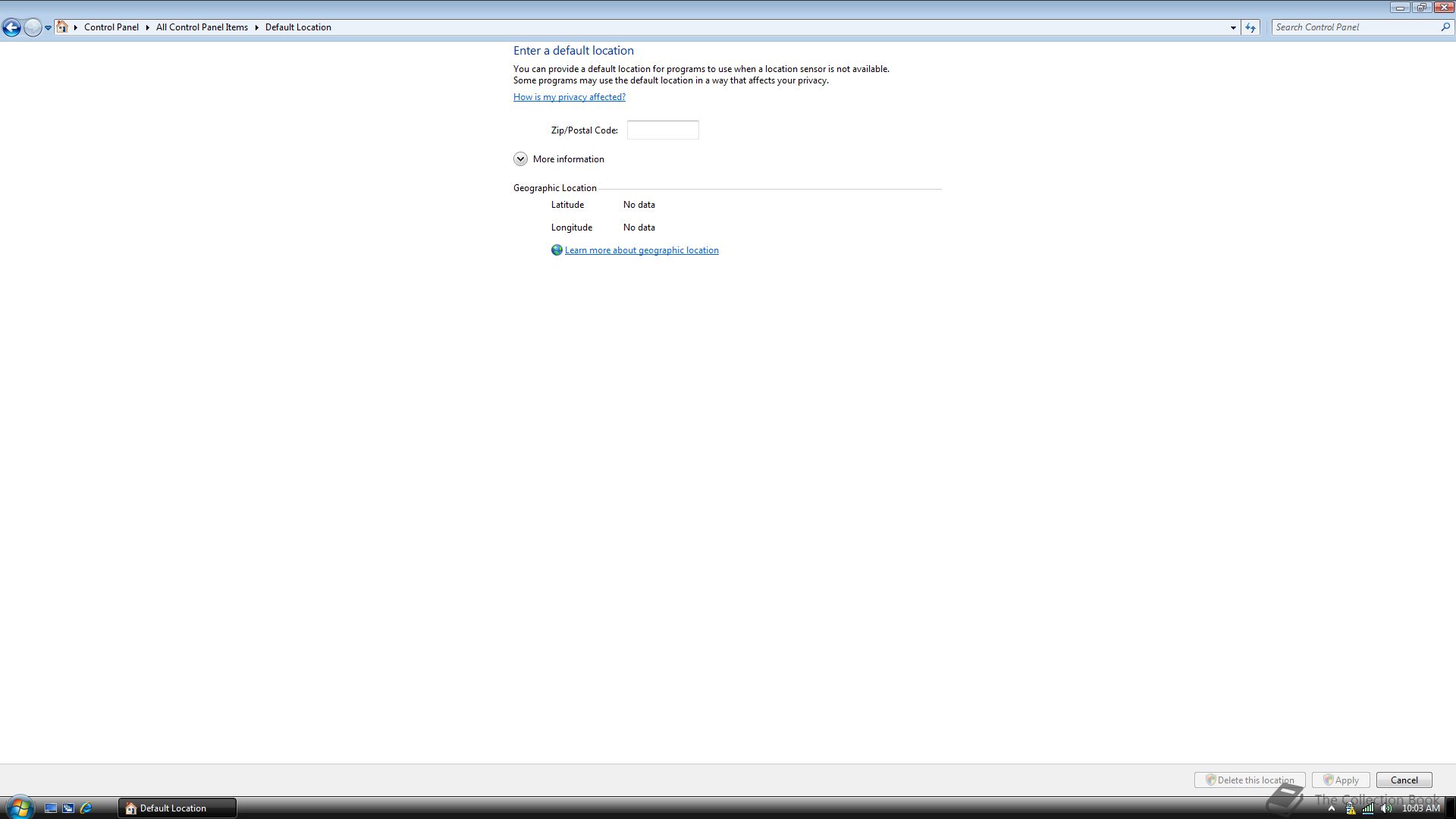This screenshot has width=1456, height=819.
Task: Click the Enter a default location heading
Action: click(573, 51)
